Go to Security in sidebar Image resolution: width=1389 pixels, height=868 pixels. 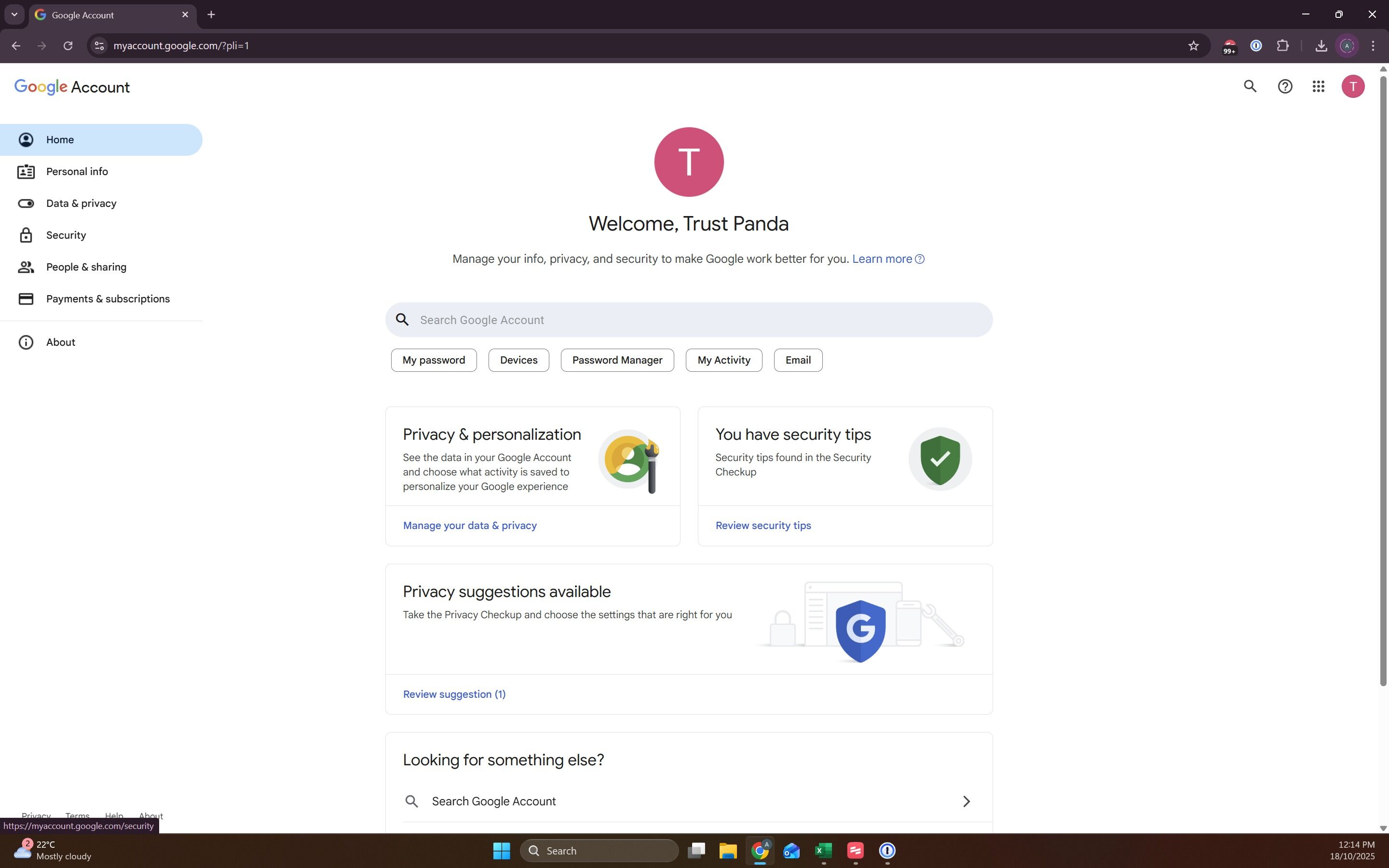[66, 235]
